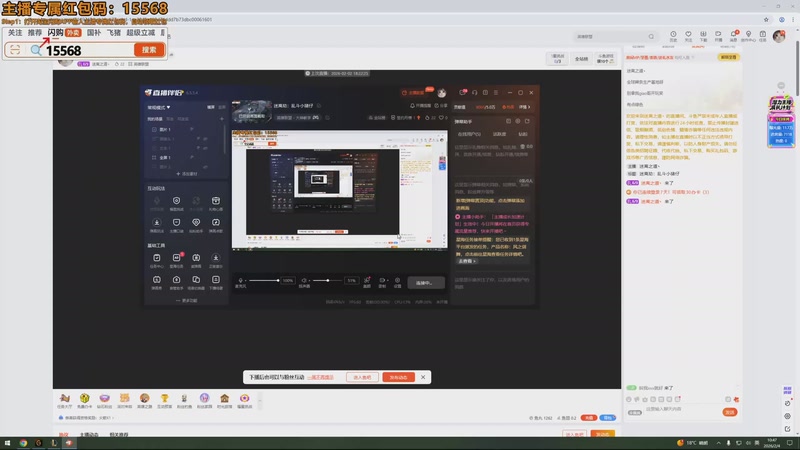The width and height of the screenshot is (800, 450).
Task: Open the 主播动态 tab below the player
Action: pos(89,435)
